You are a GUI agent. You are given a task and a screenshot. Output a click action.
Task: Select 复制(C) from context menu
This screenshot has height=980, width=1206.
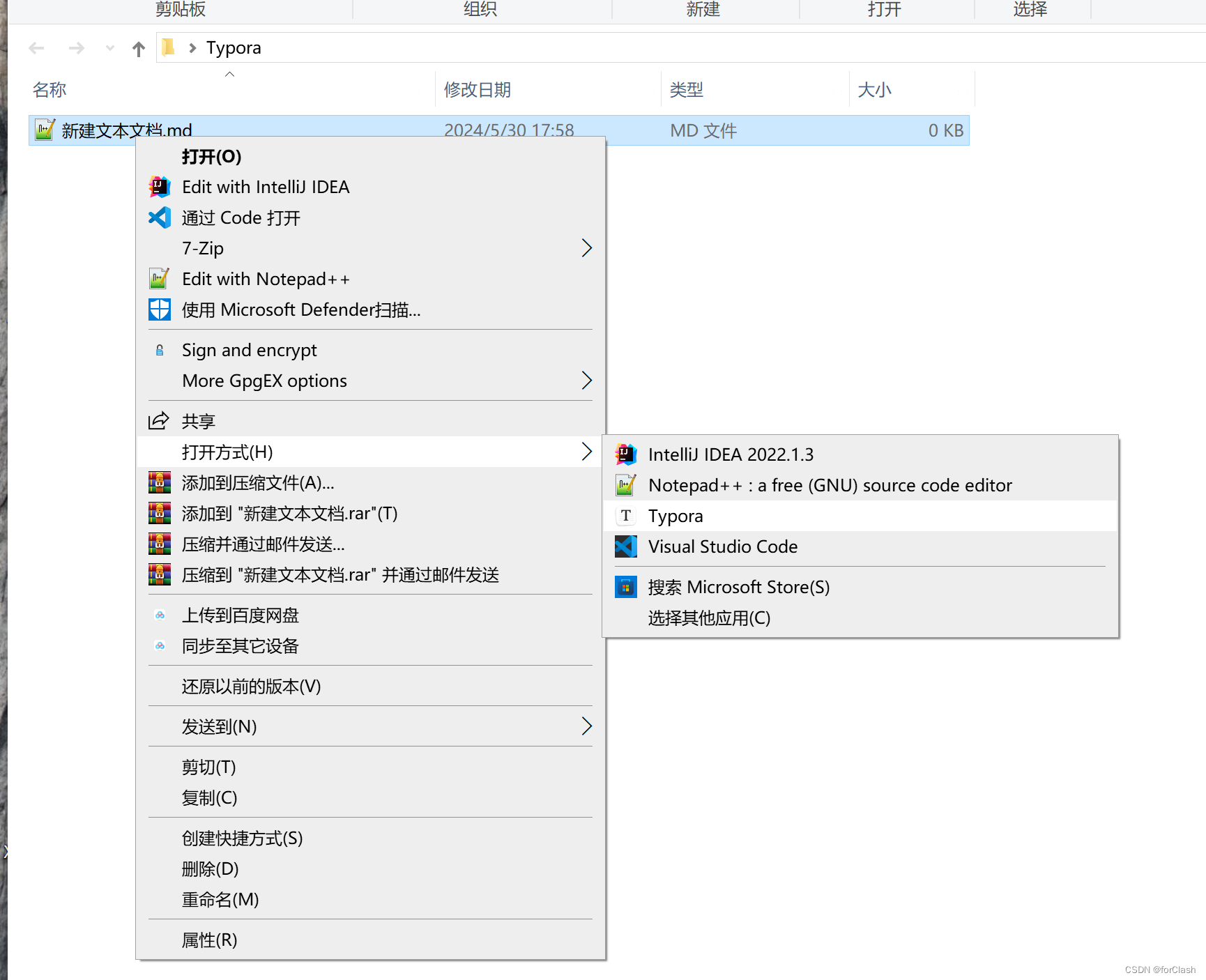[371, 797]
